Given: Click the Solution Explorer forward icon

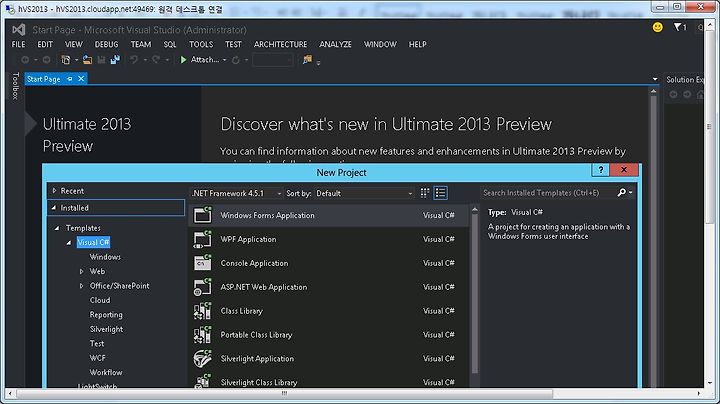Looking at the screenshot, I should click(x=687, y=94).
